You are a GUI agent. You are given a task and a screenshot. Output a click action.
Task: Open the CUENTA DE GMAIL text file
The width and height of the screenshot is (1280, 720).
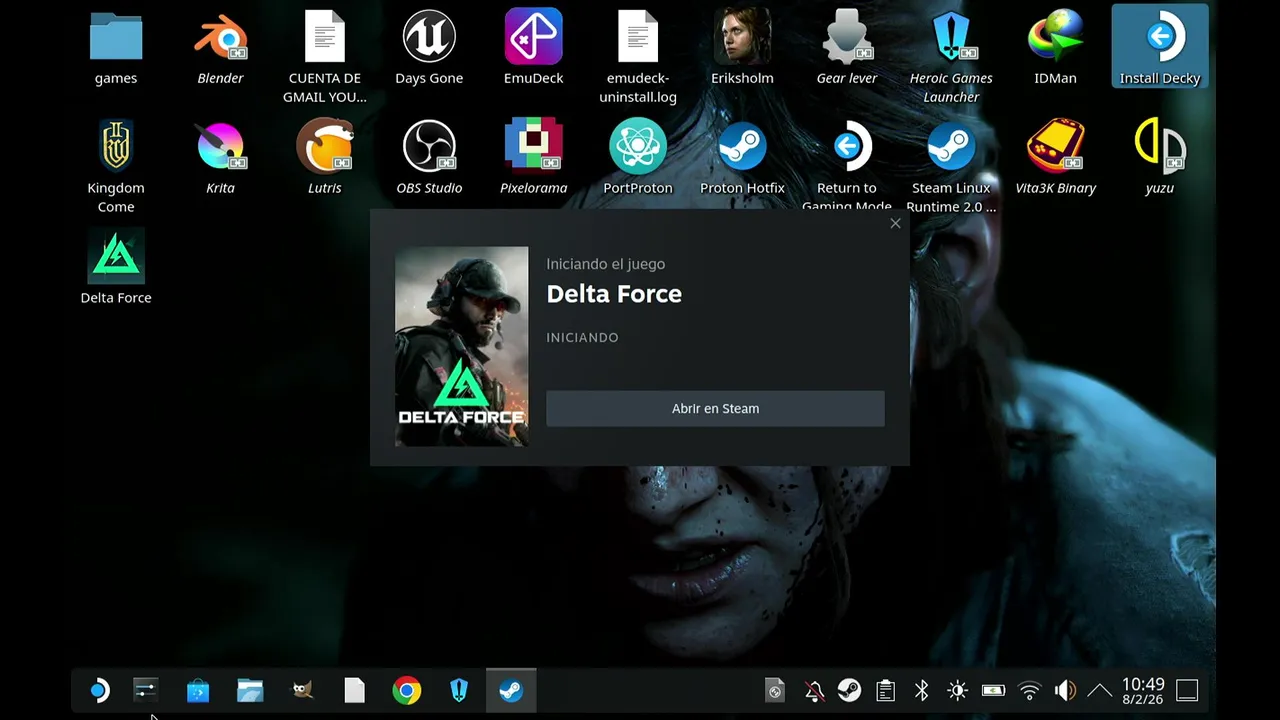coord(324,58)
